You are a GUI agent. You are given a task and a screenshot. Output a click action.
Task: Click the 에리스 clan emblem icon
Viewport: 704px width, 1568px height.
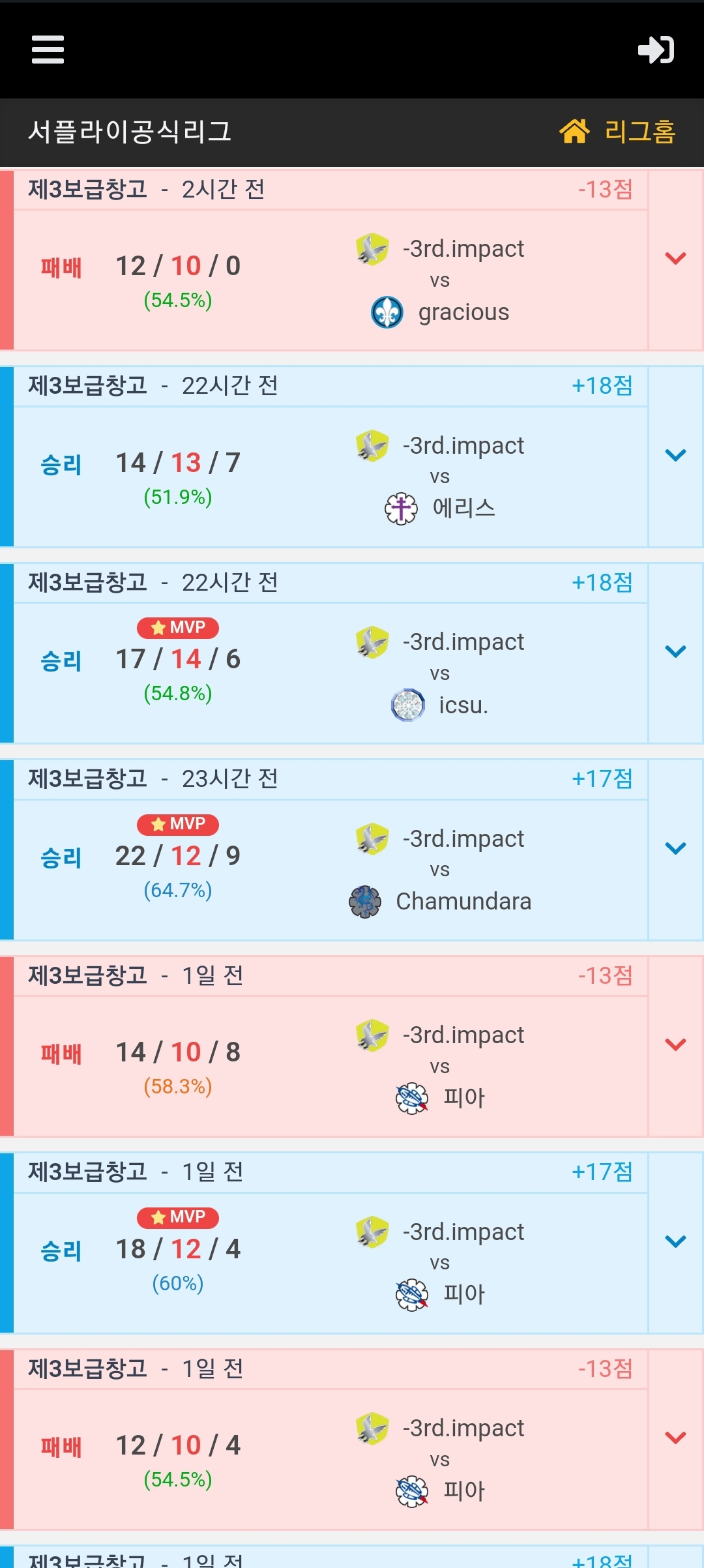click(401, 509)
